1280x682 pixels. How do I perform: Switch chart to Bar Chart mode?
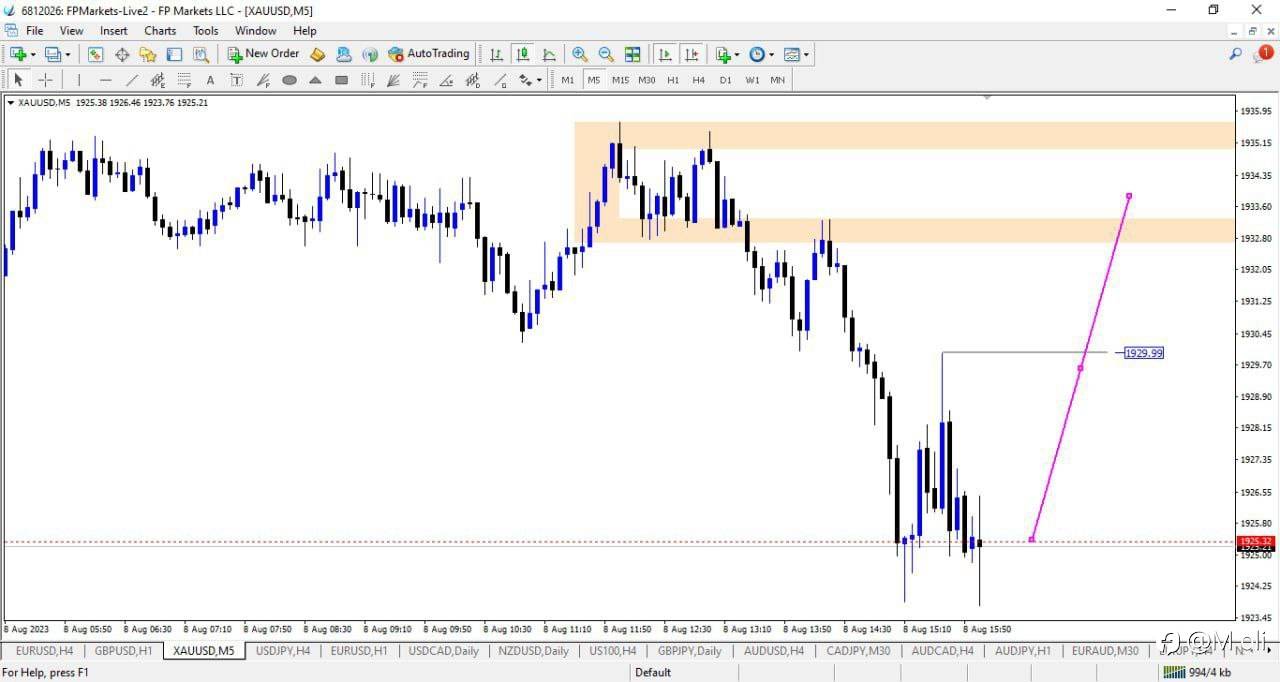(496, 54)
